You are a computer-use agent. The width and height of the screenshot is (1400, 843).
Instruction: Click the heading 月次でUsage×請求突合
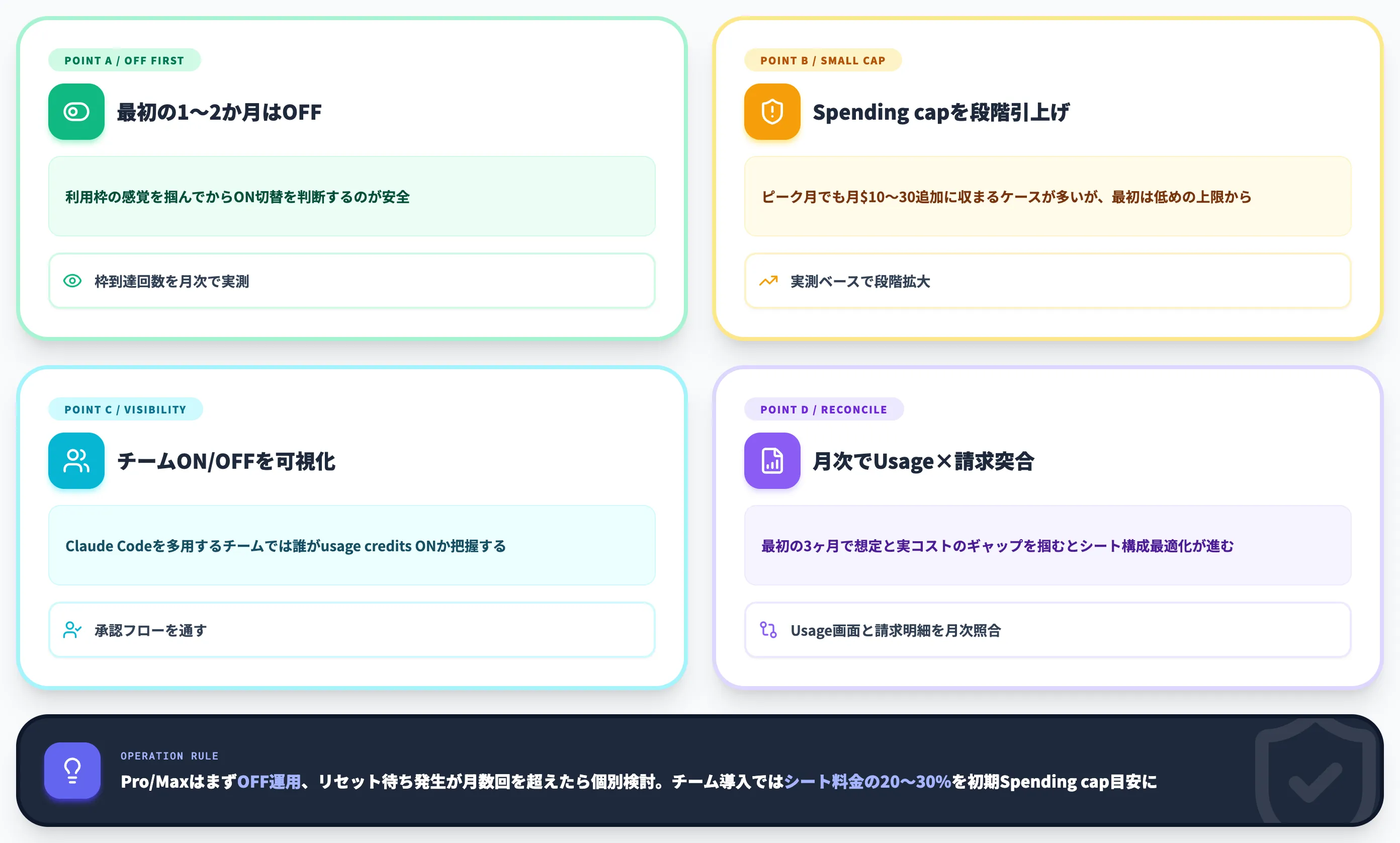[x=923, y=461]
